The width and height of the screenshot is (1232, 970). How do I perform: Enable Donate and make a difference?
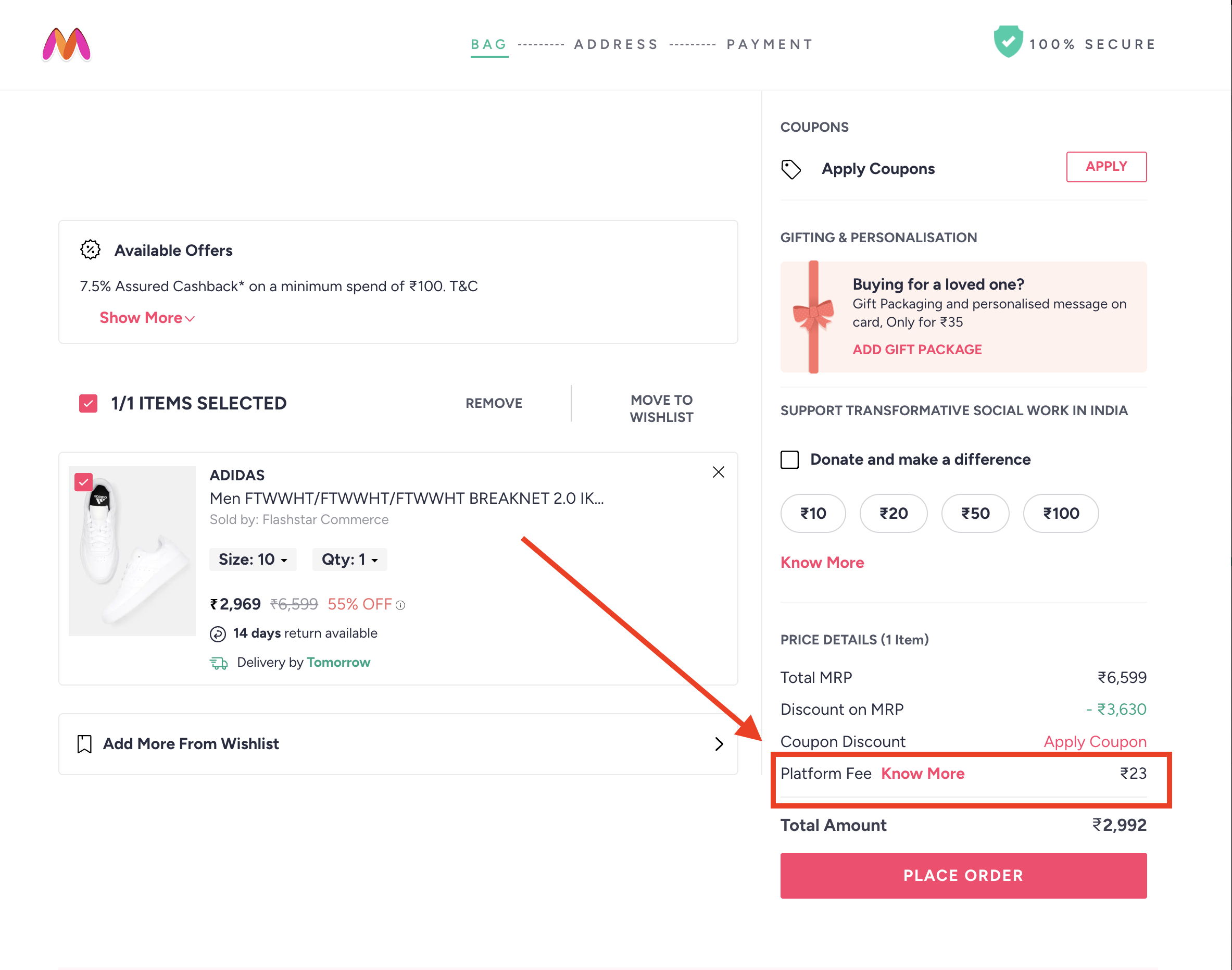pos(789,459)
